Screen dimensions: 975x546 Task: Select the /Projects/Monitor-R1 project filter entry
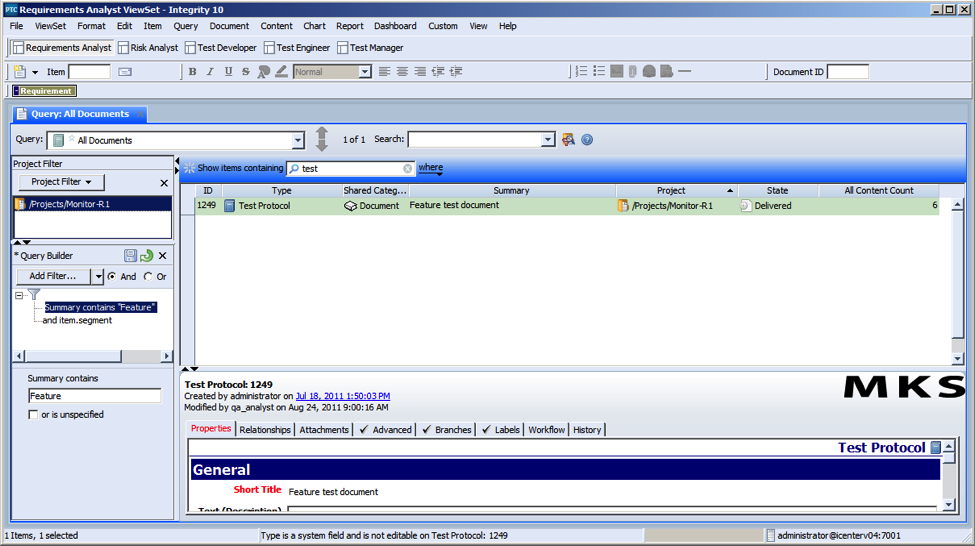93,204
